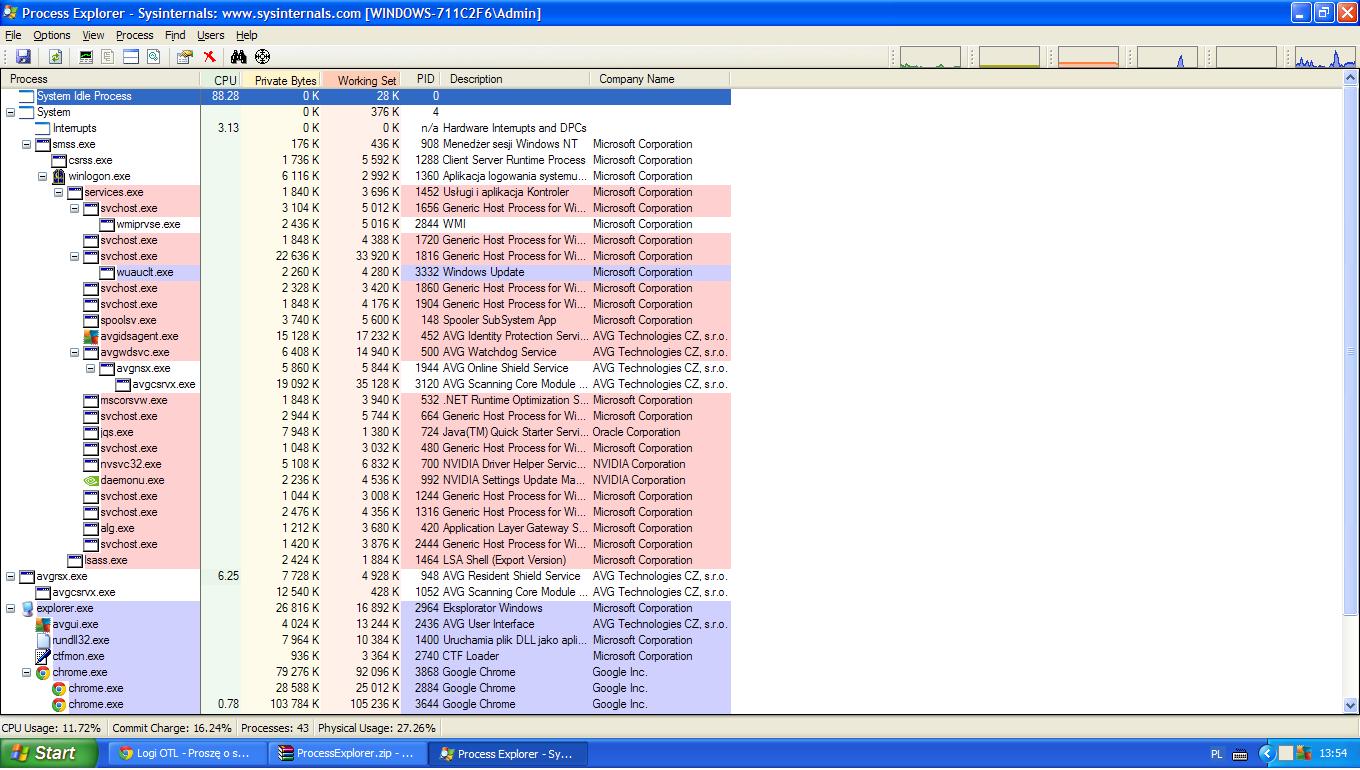Open the View menu

point(93,35)
